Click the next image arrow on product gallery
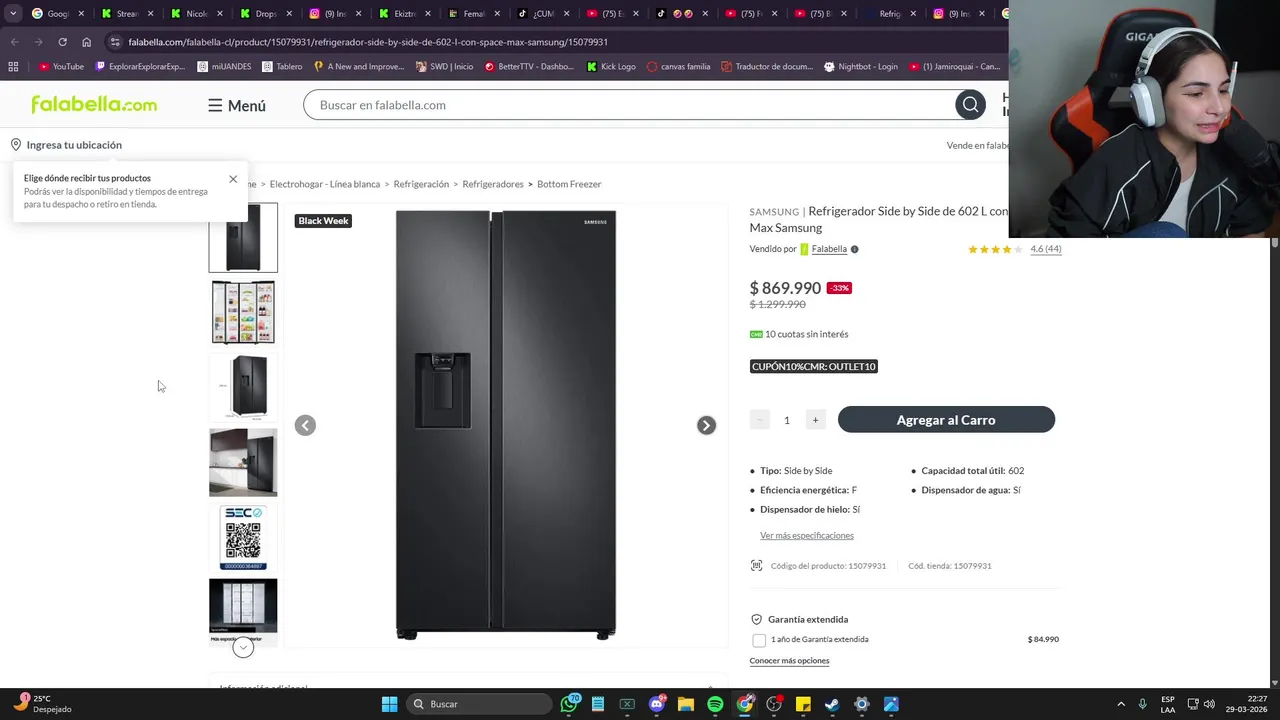Image resolution: width=1280 pixels, height=720 pixels. (706, 425)
